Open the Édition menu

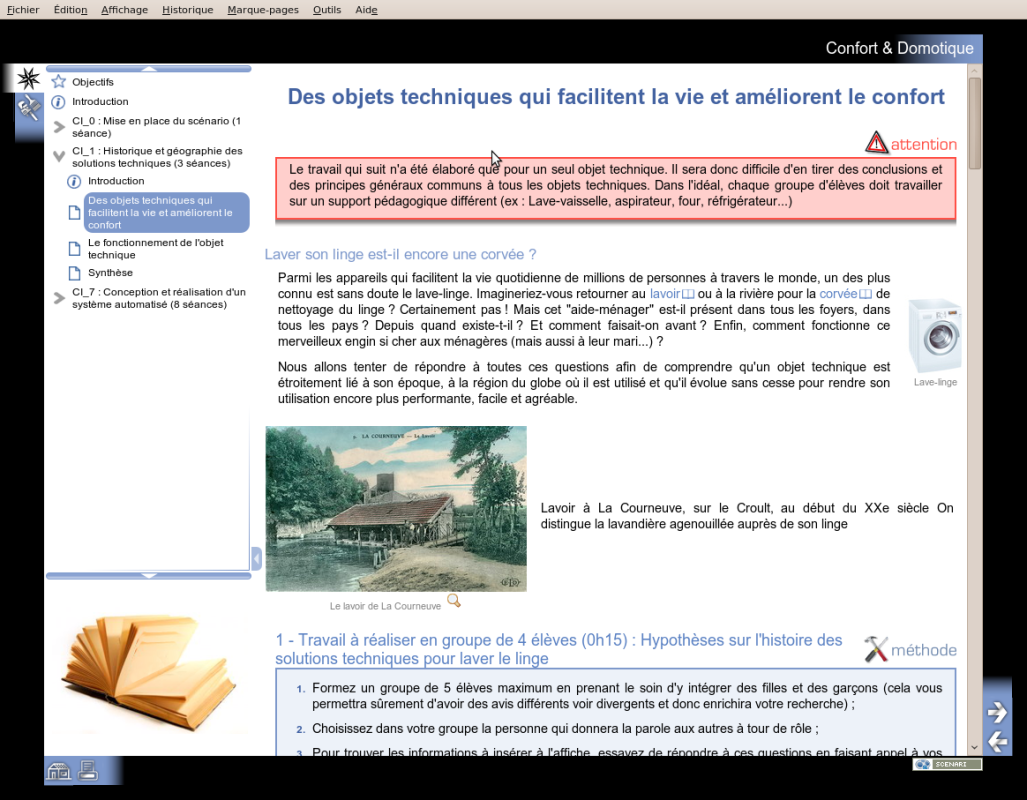click(x=70, y=10)
